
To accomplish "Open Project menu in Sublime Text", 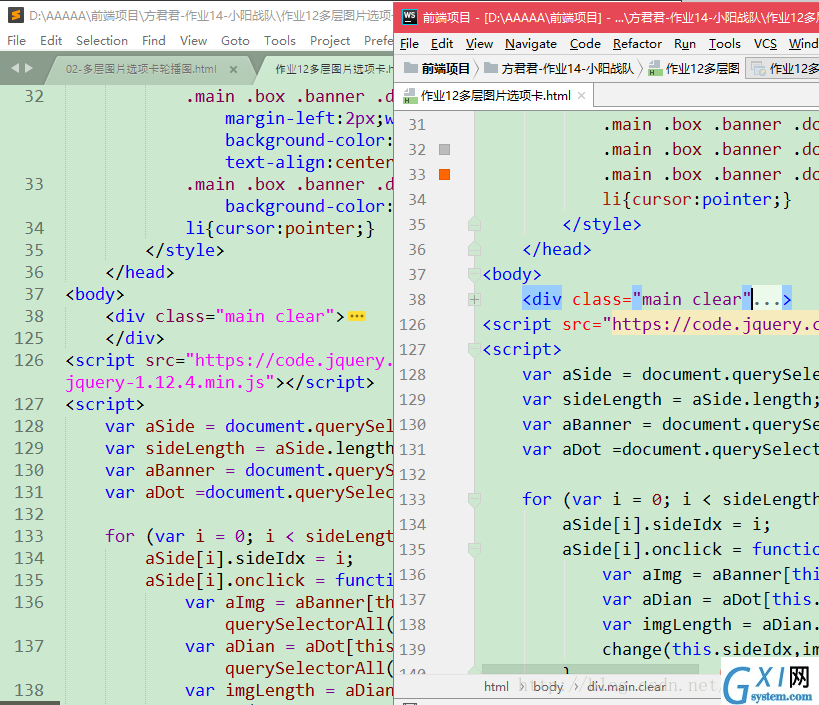I will tap(330, 41).
